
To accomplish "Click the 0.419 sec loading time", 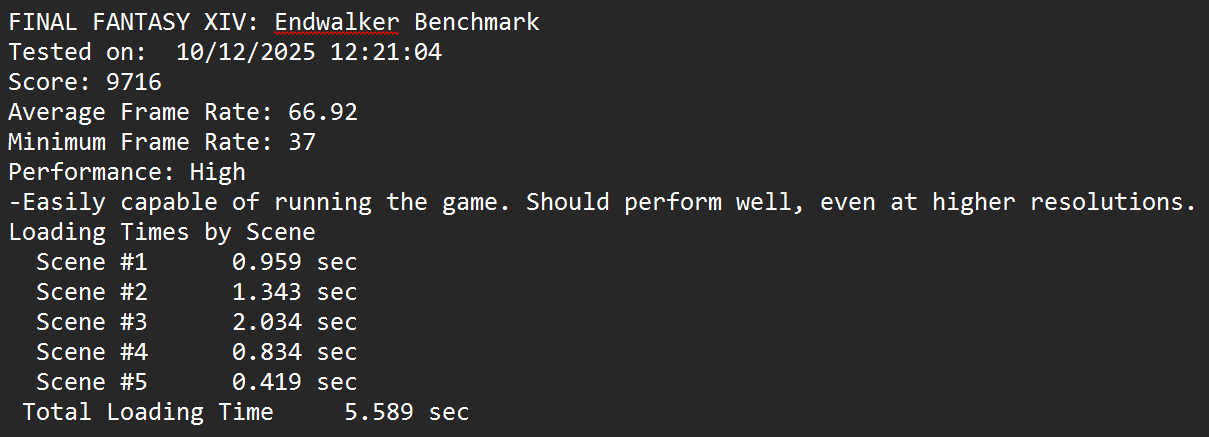I will [294, 382].
